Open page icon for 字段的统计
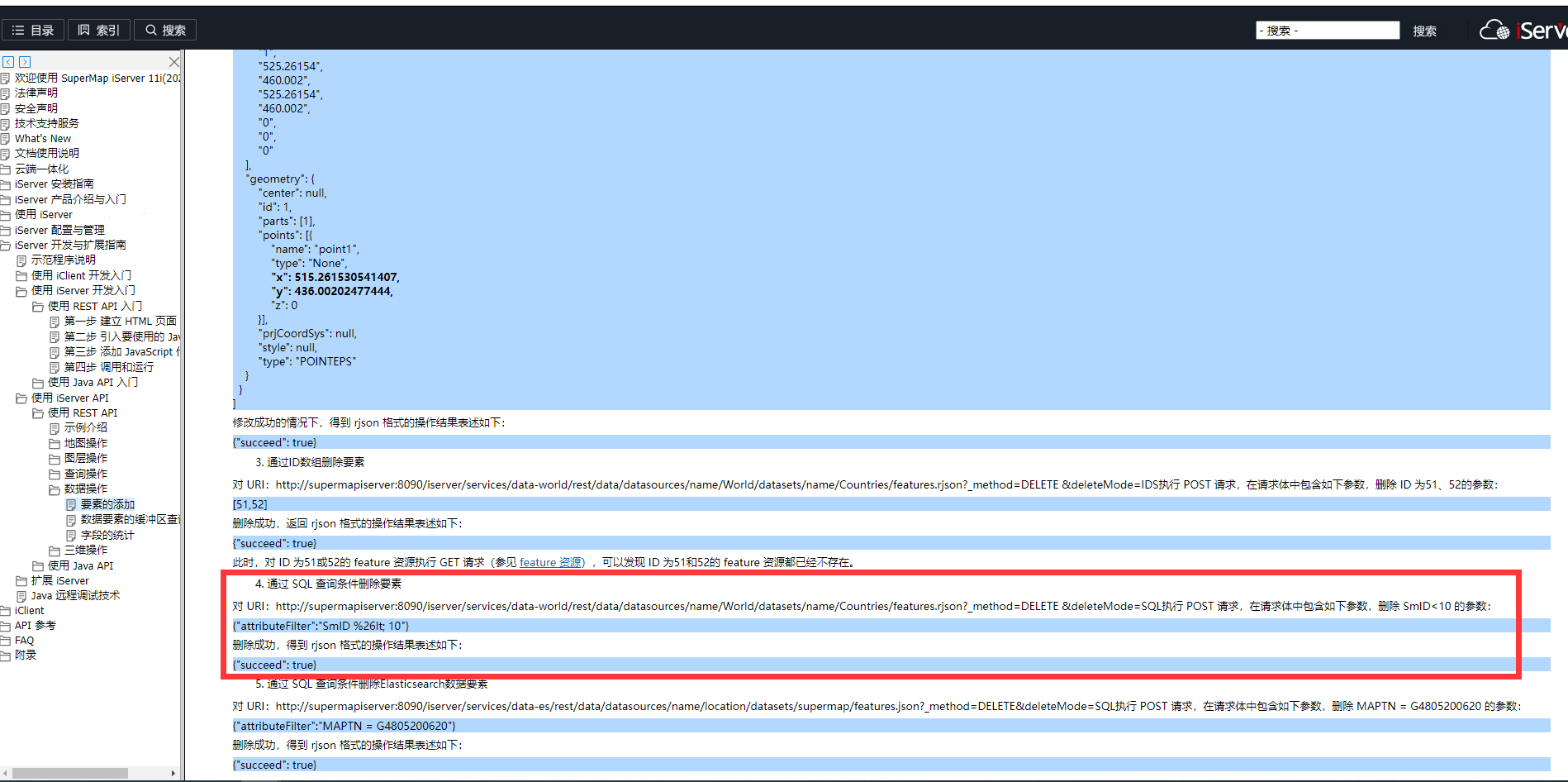 (x=71, y=536)
